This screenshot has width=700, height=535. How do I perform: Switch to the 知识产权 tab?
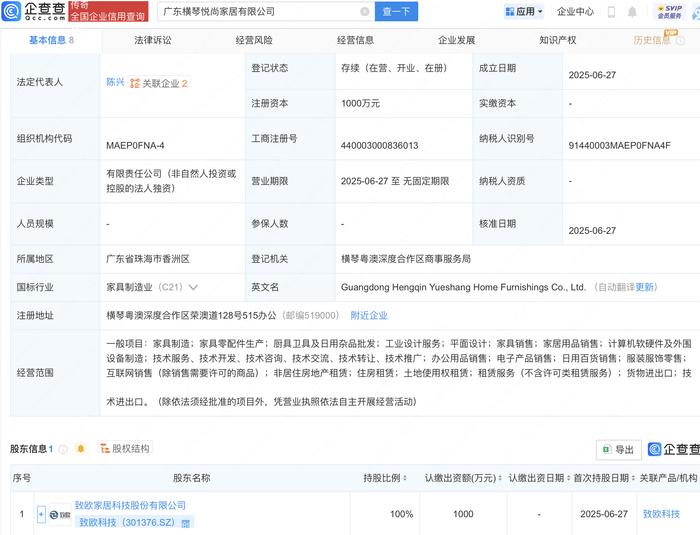tap(558, 40)
